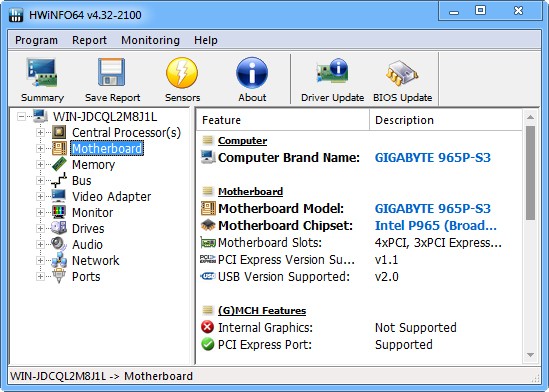Click the details pane scrollbar thumb
This screenshot has height=392, width=549.
(530, 173)
